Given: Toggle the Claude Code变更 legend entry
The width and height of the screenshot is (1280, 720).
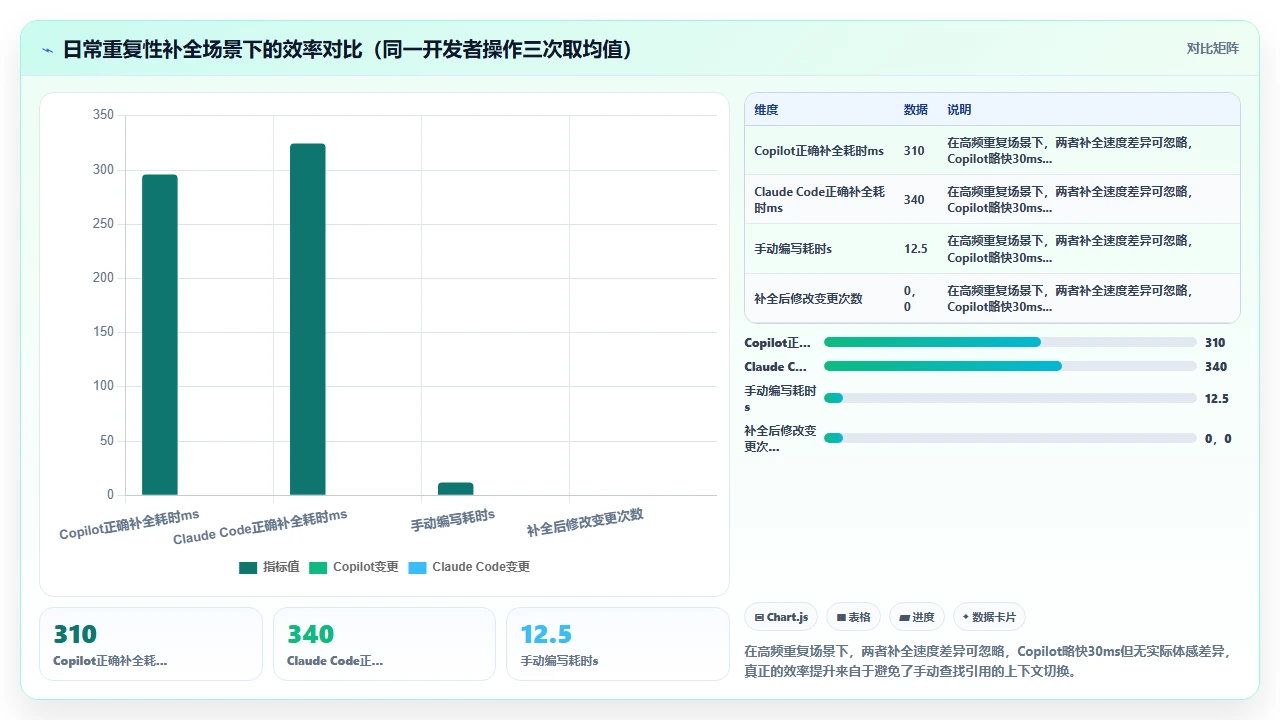Looking at the screenshot, I should point(469,567).
